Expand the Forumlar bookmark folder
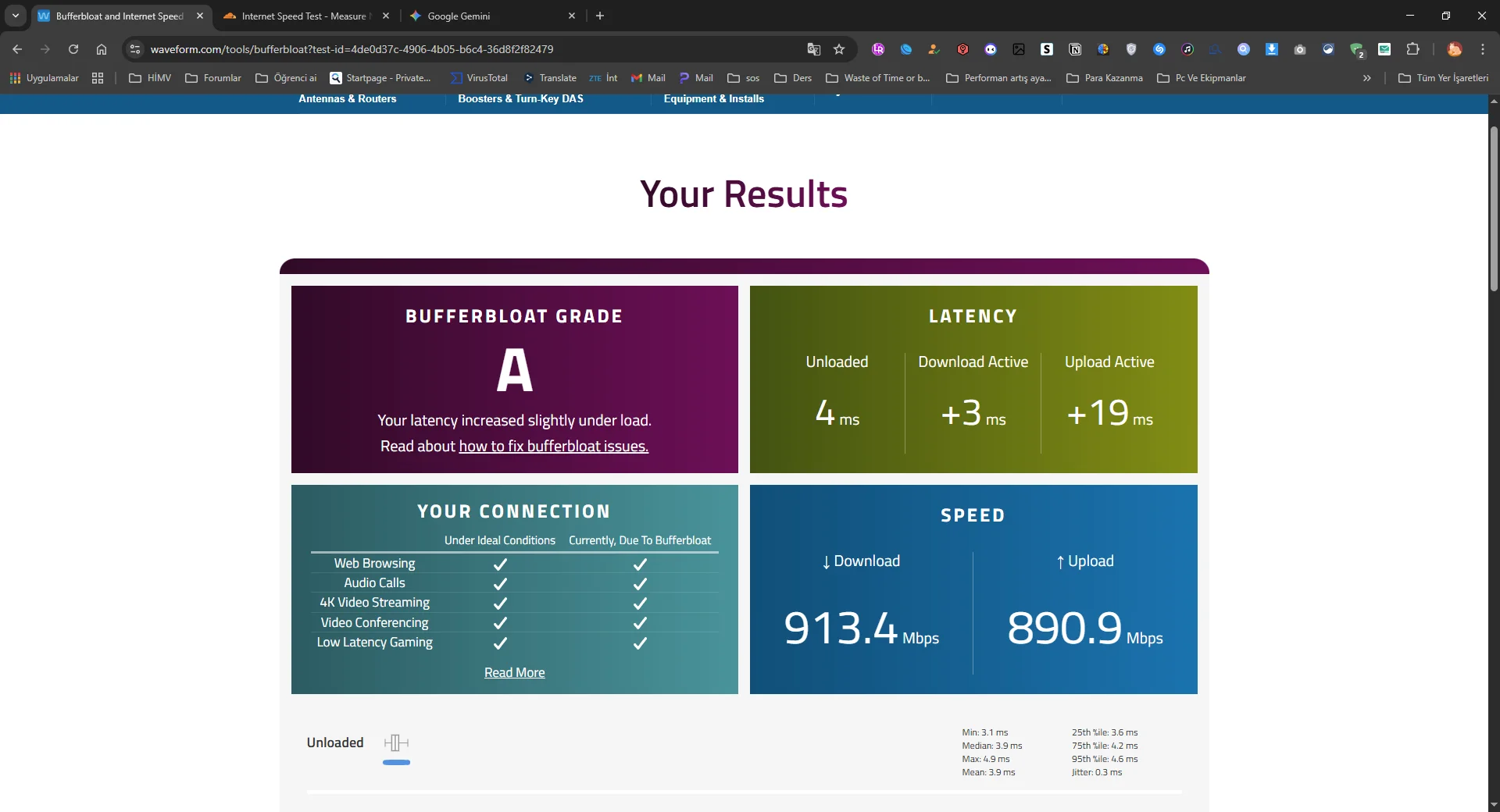 [x=213, y=78]
